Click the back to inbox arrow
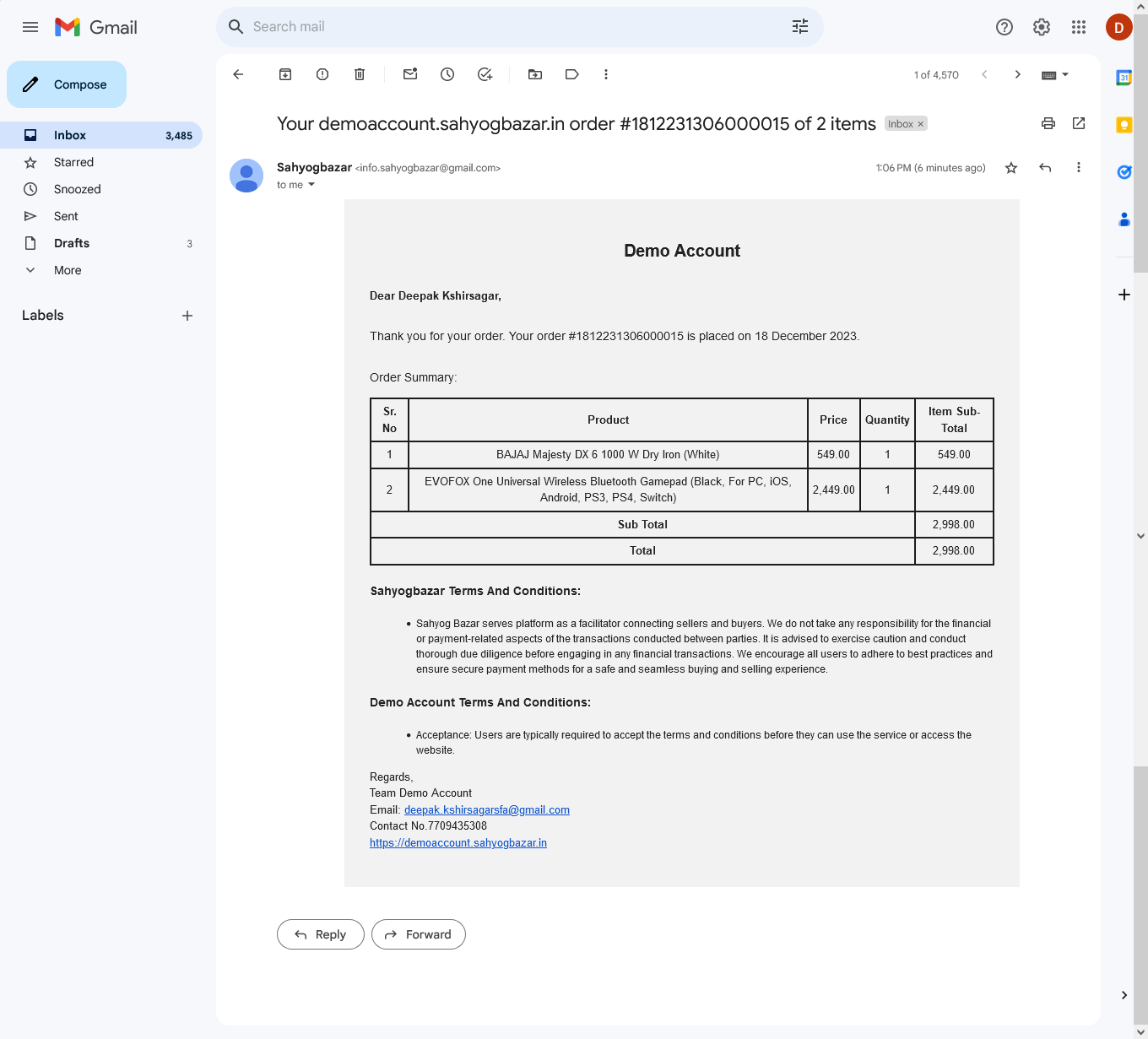This screenshot has height=1039, width=1148. tap(238, 74)
